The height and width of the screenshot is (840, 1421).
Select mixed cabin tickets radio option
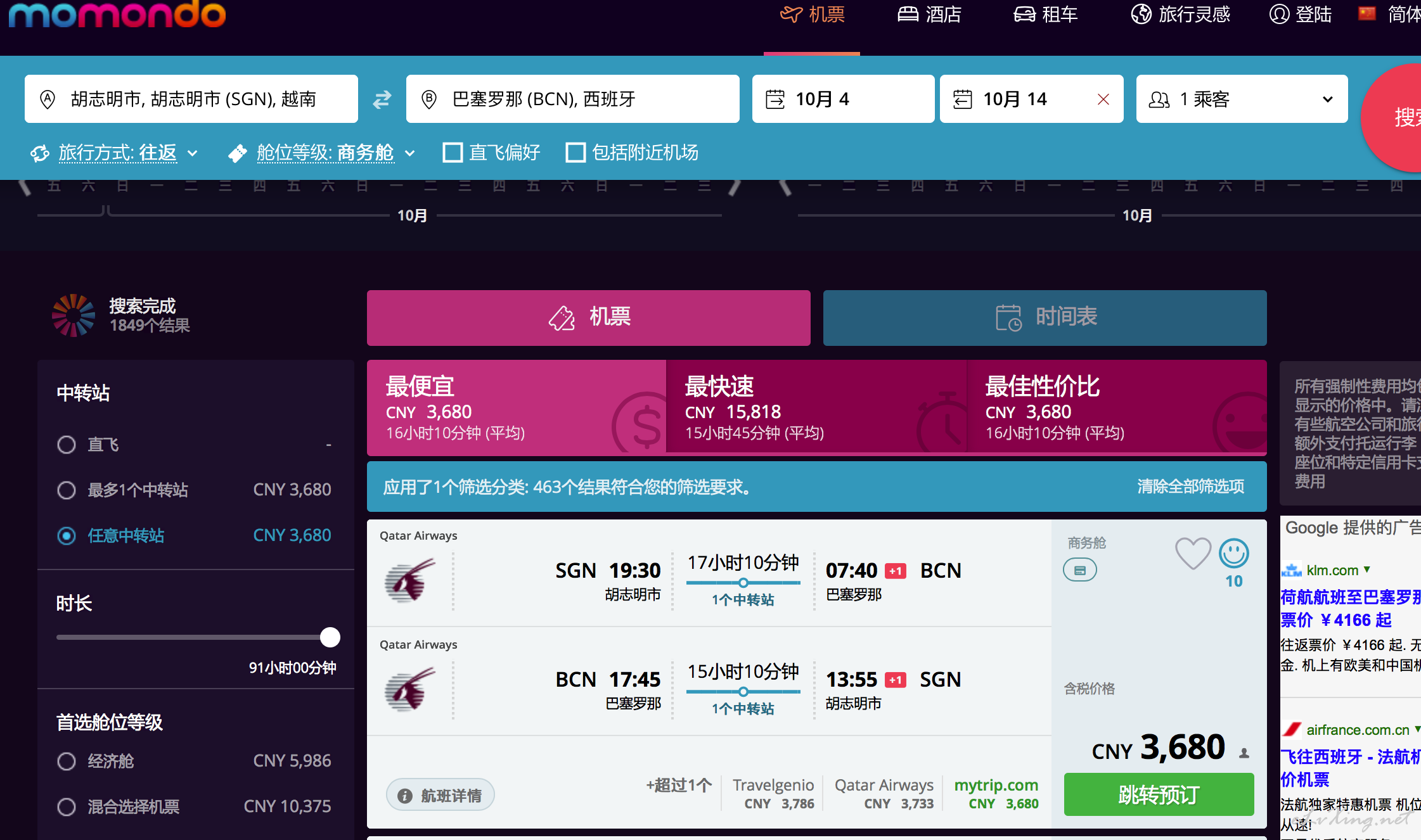pos(67,807)
